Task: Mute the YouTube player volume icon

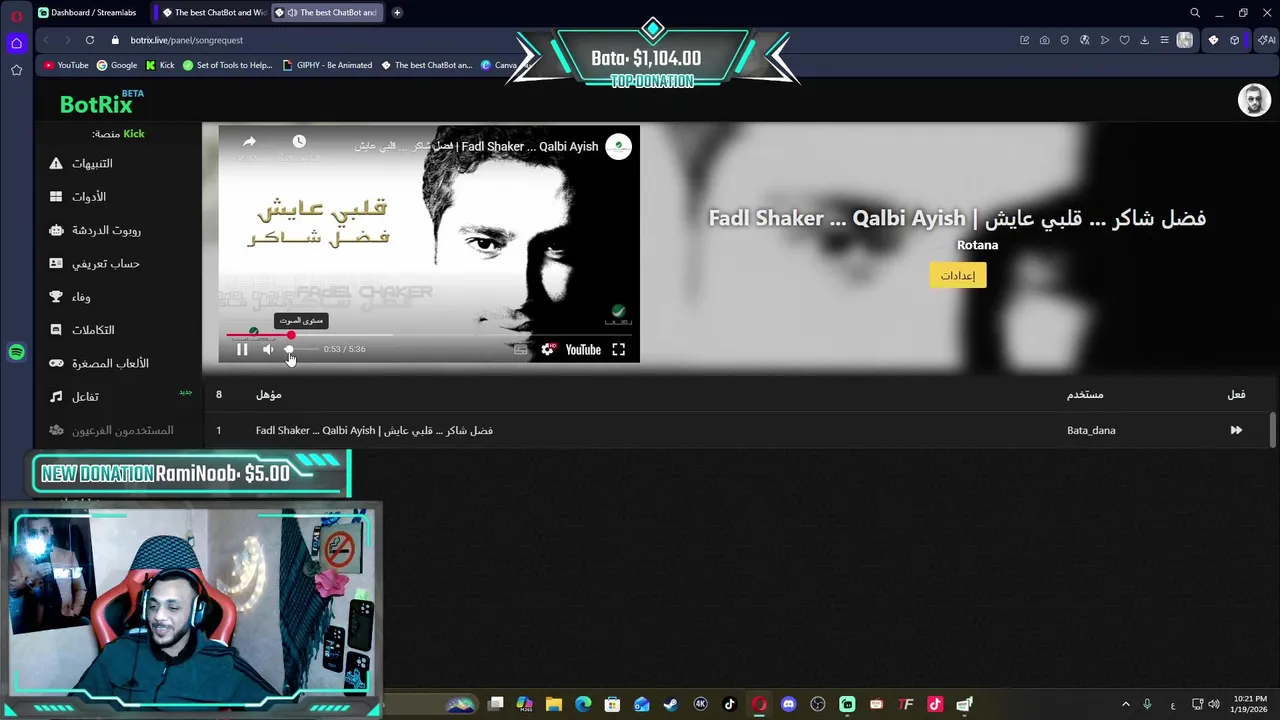Action: coord(268,349)
